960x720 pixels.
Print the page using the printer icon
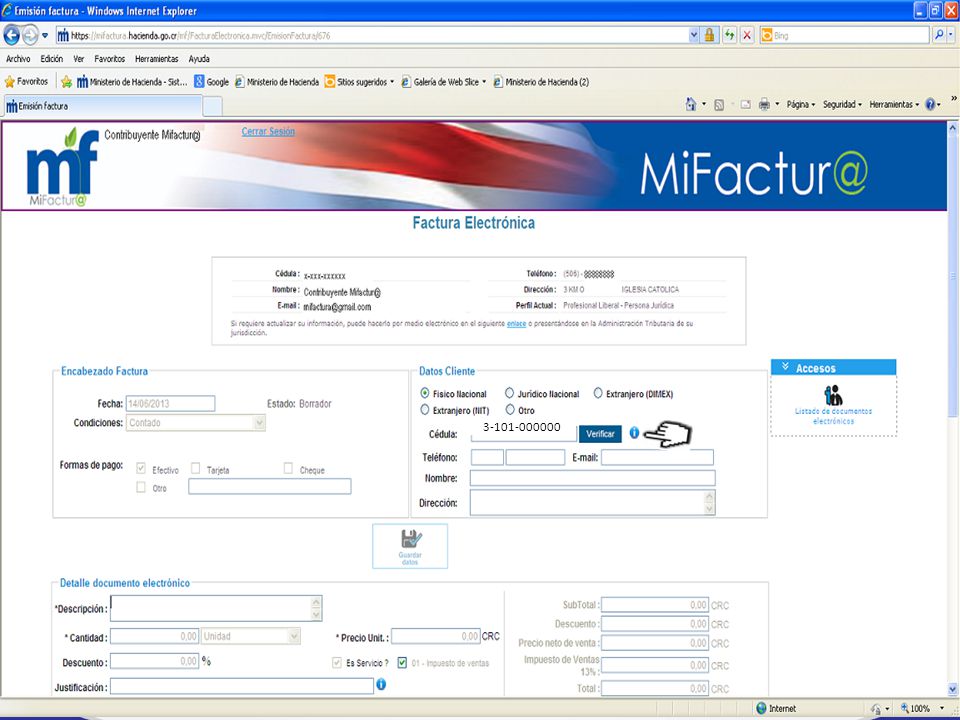(764, 105)
